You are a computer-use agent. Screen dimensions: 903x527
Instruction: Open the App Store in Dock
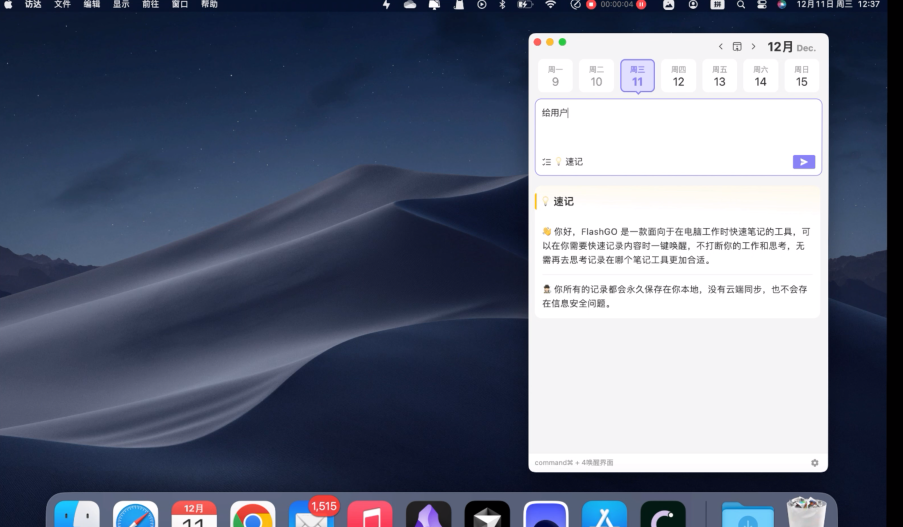[x=604, y=516]
